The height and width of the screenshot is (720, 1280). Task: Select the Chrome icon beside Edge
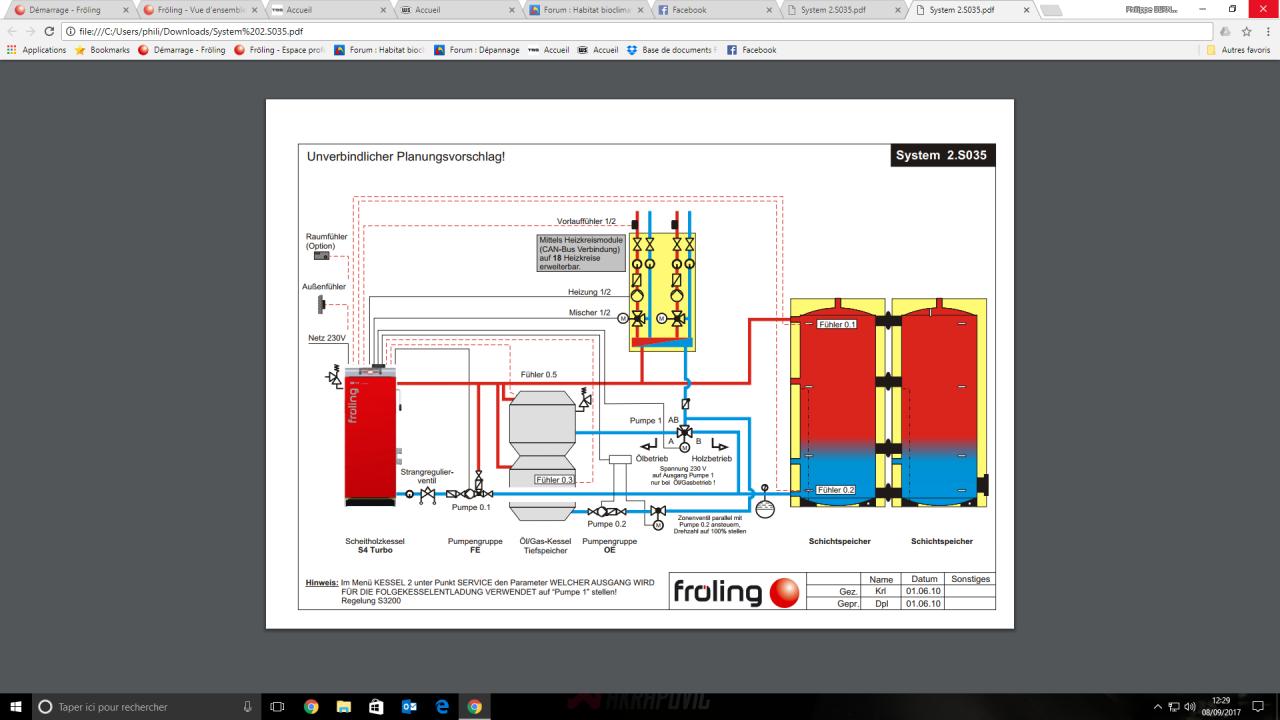pyautogui.click(x=474, y=707)
